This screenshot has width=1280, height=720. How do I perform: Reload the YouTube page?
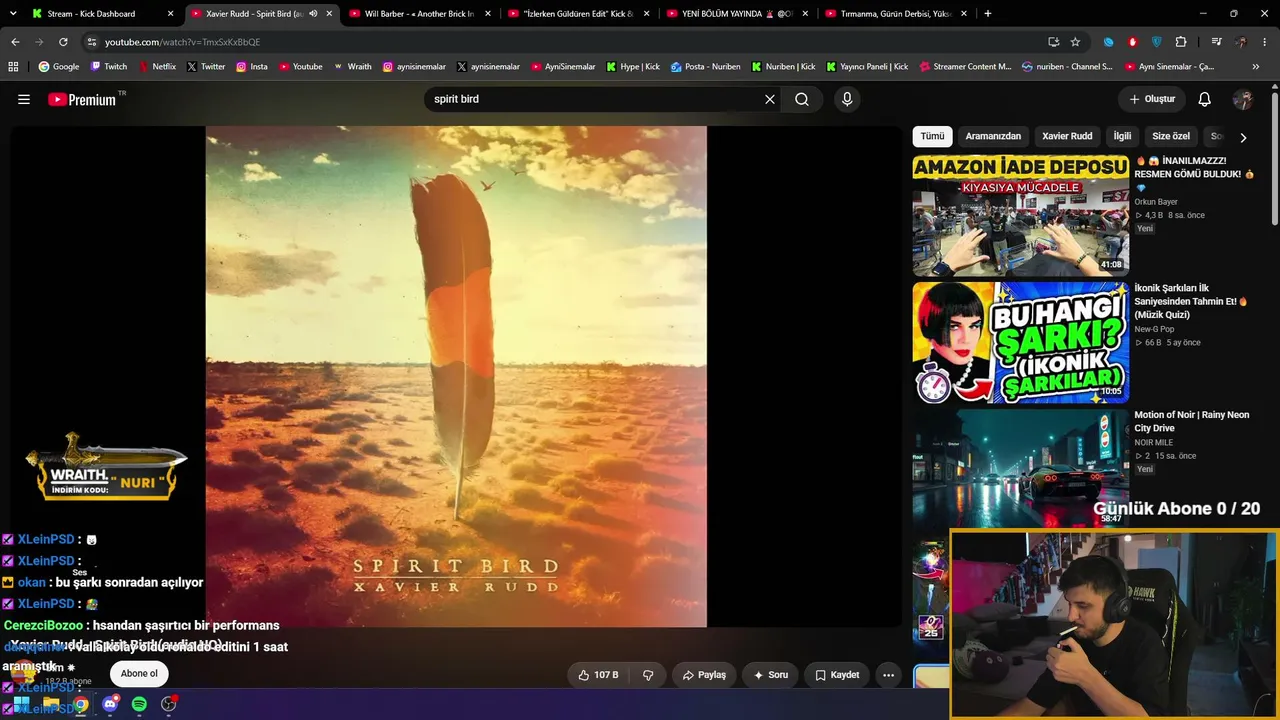(x=63, y=42)
